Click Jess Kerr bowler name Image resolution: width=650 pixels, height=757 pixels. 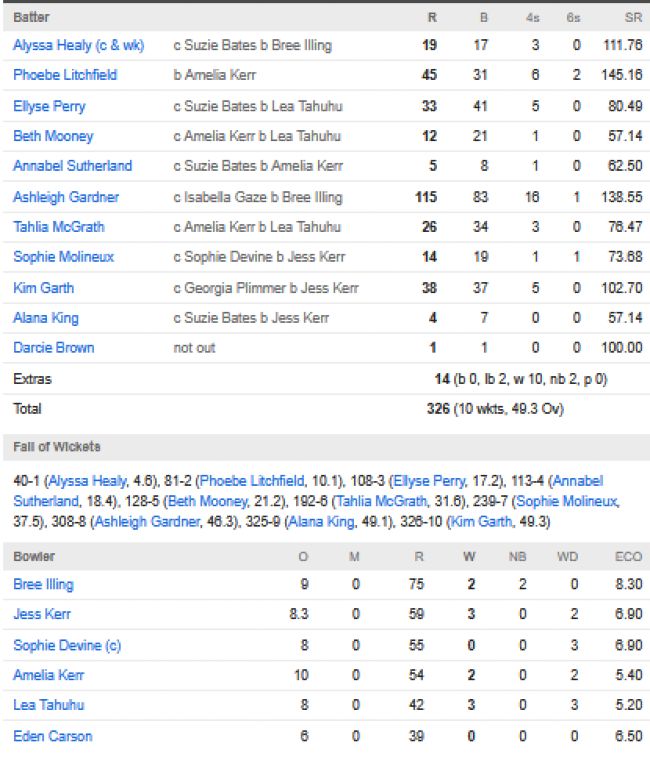[x=42, y=614]
